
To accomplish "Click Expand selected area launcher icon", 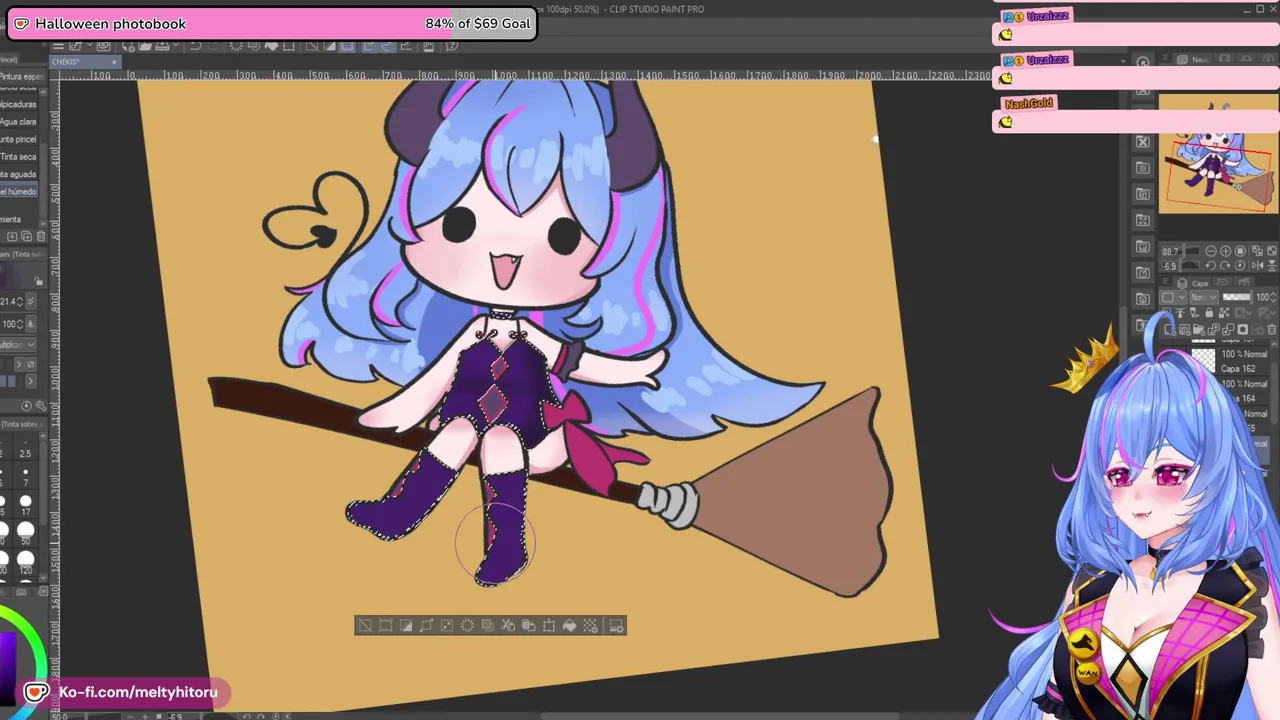I will tap(427, 626).
